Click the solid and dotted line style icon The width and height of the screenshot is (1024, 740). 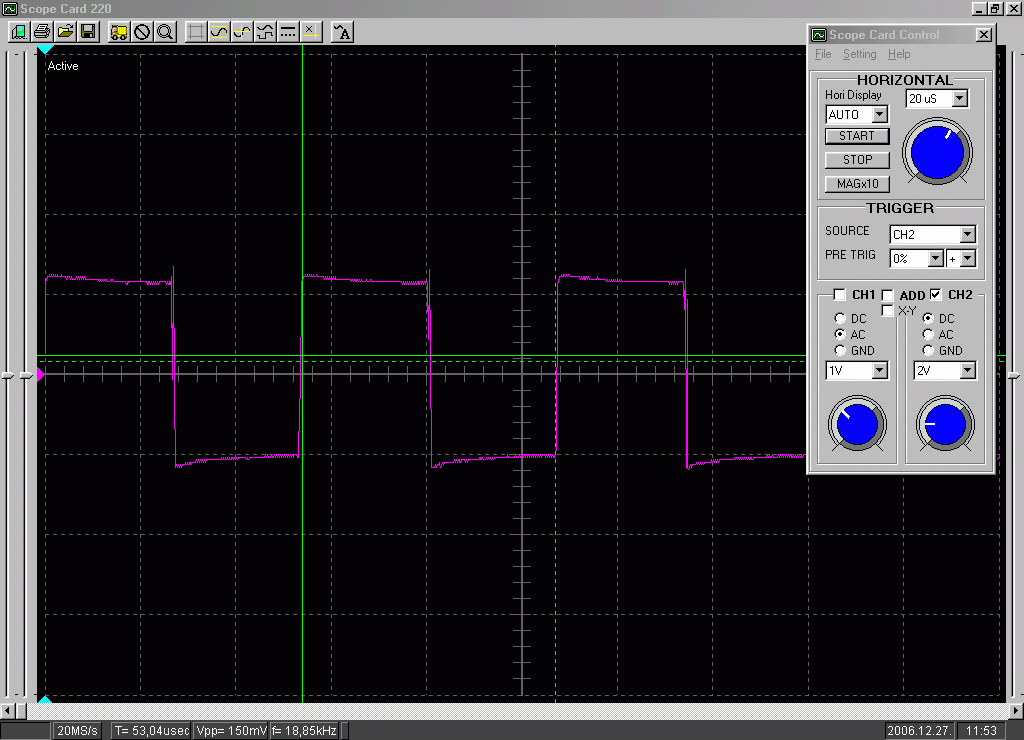coord(287,31)
